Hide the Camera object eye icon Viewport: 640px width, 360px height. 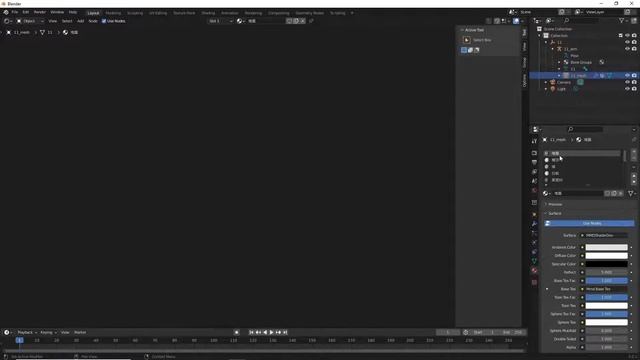[627, 82]
